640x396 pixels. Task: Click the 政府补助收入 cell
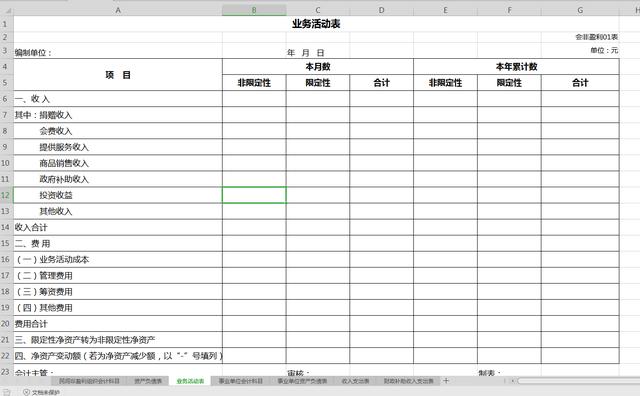point(118,179)
